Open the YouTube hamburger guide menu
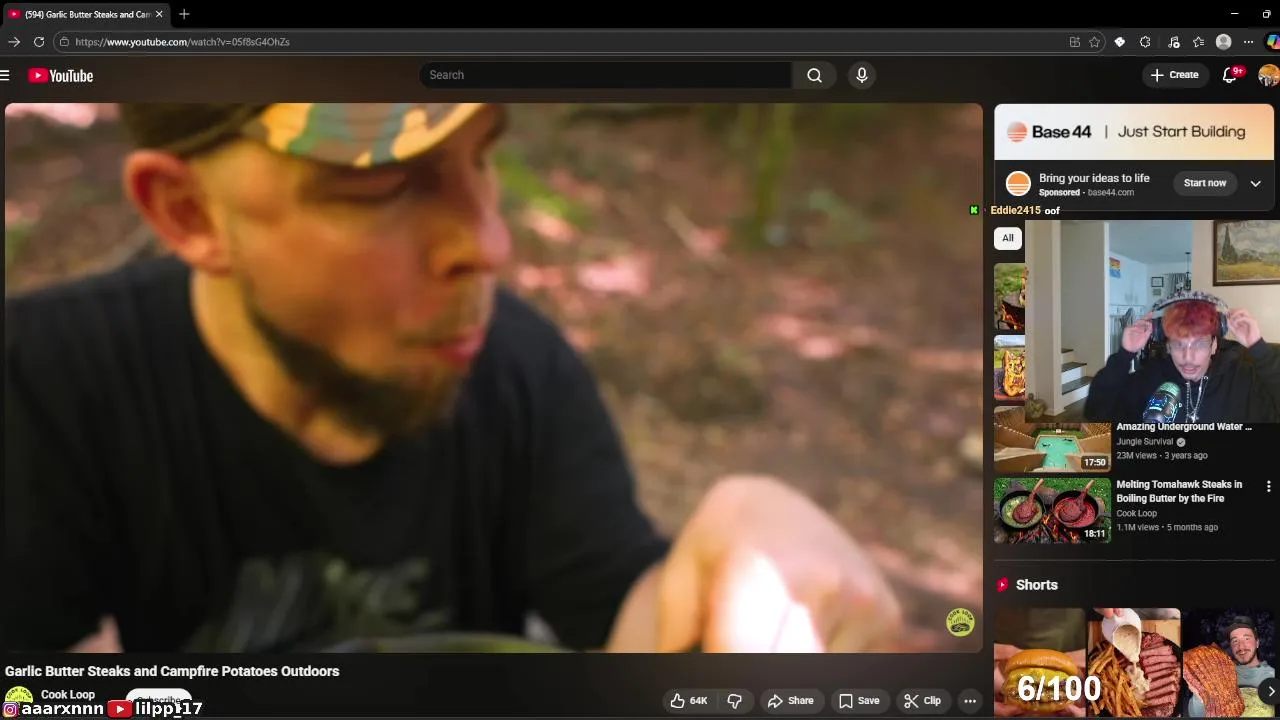Screen dimensions: 1280x720 click(x=5, y=75)
